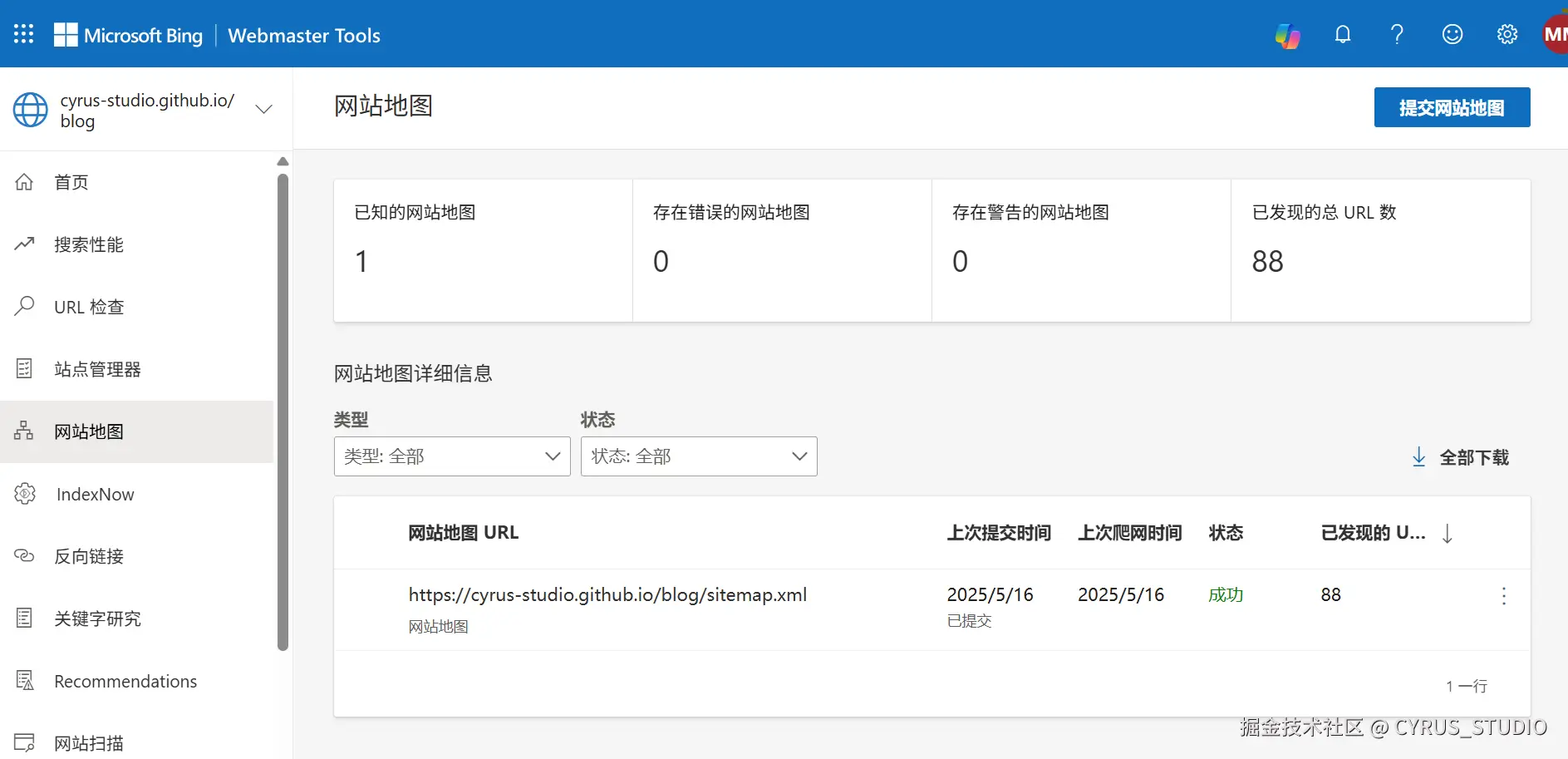
Task: Open sitemap.xml URL link
Action: pos(607,594)
